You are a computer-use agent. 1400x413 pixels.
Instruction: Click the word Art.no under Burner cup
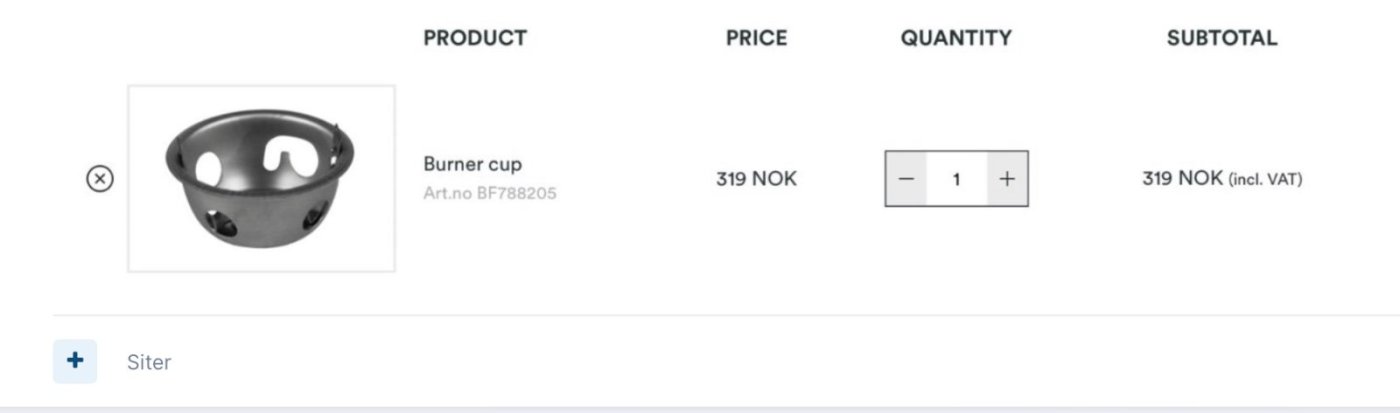(443, 193)
